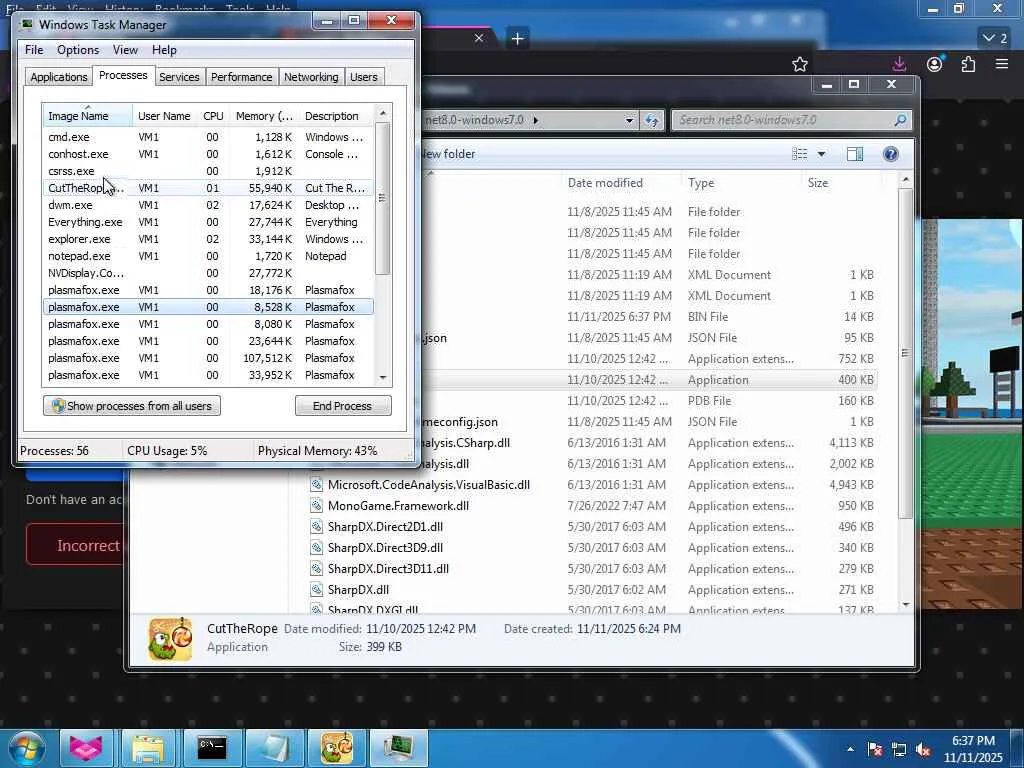Show hidden tray icons arrow

(x=850, y=749)
